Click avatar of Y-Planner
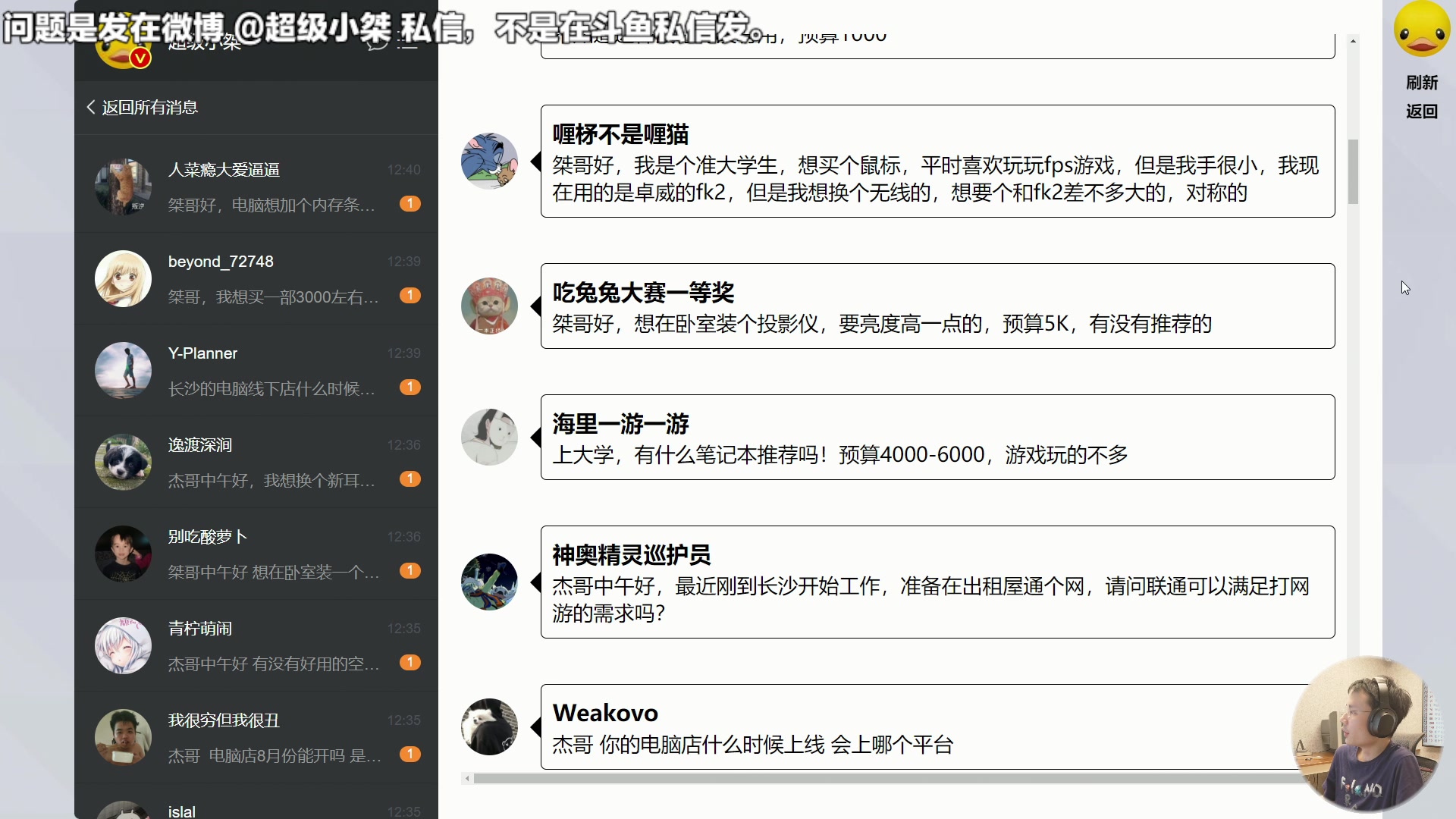 (123, 370)
